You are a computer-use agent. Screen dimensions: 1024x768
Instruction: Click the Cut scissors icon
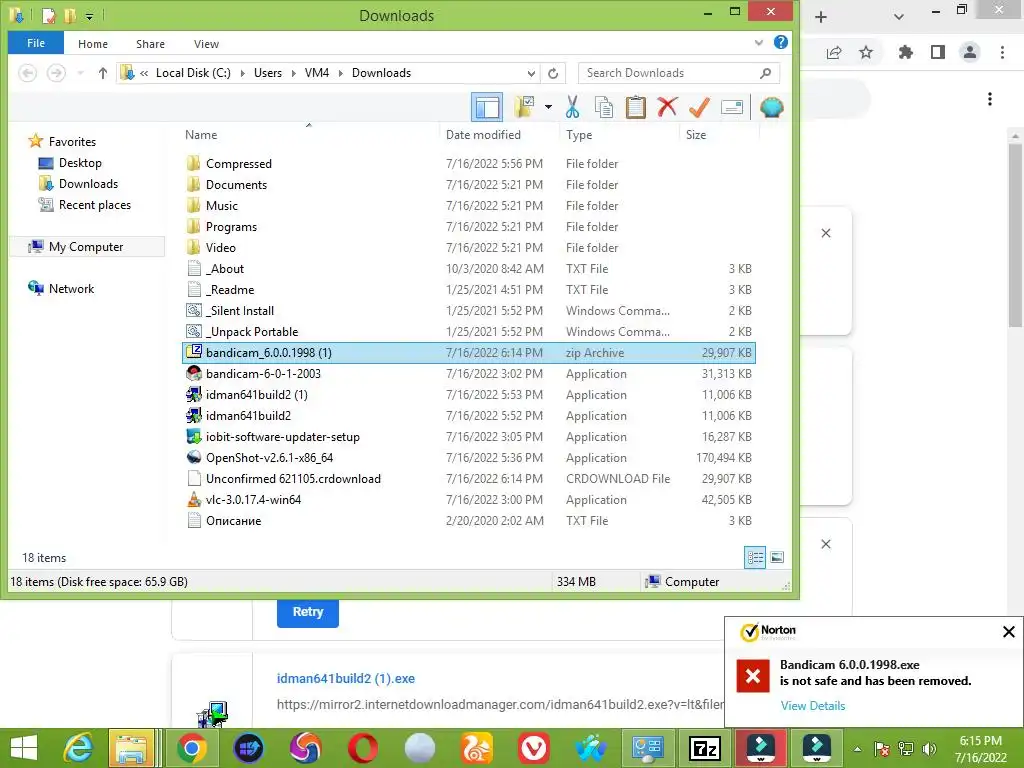coord(572,107)
